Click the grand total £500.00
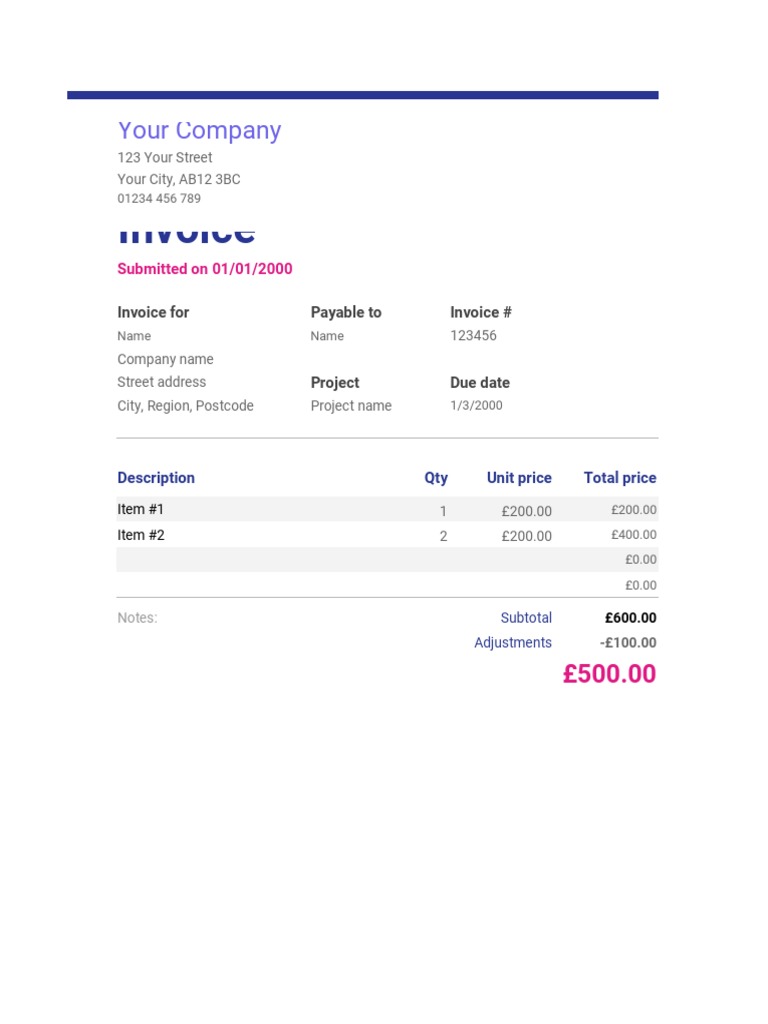The height and width of the screenshot is (1024, 768). point(609,674)
